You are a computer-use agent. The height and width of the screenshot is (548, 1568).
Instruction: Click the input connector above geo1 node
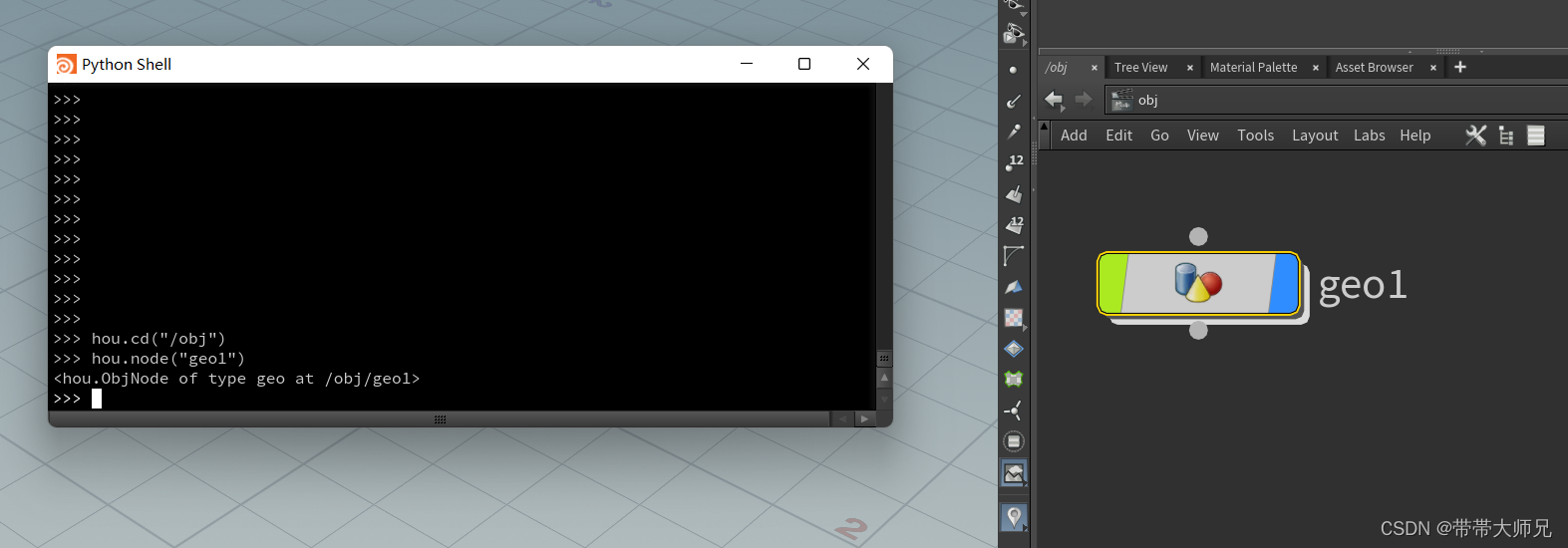(x=1198, y=236)
